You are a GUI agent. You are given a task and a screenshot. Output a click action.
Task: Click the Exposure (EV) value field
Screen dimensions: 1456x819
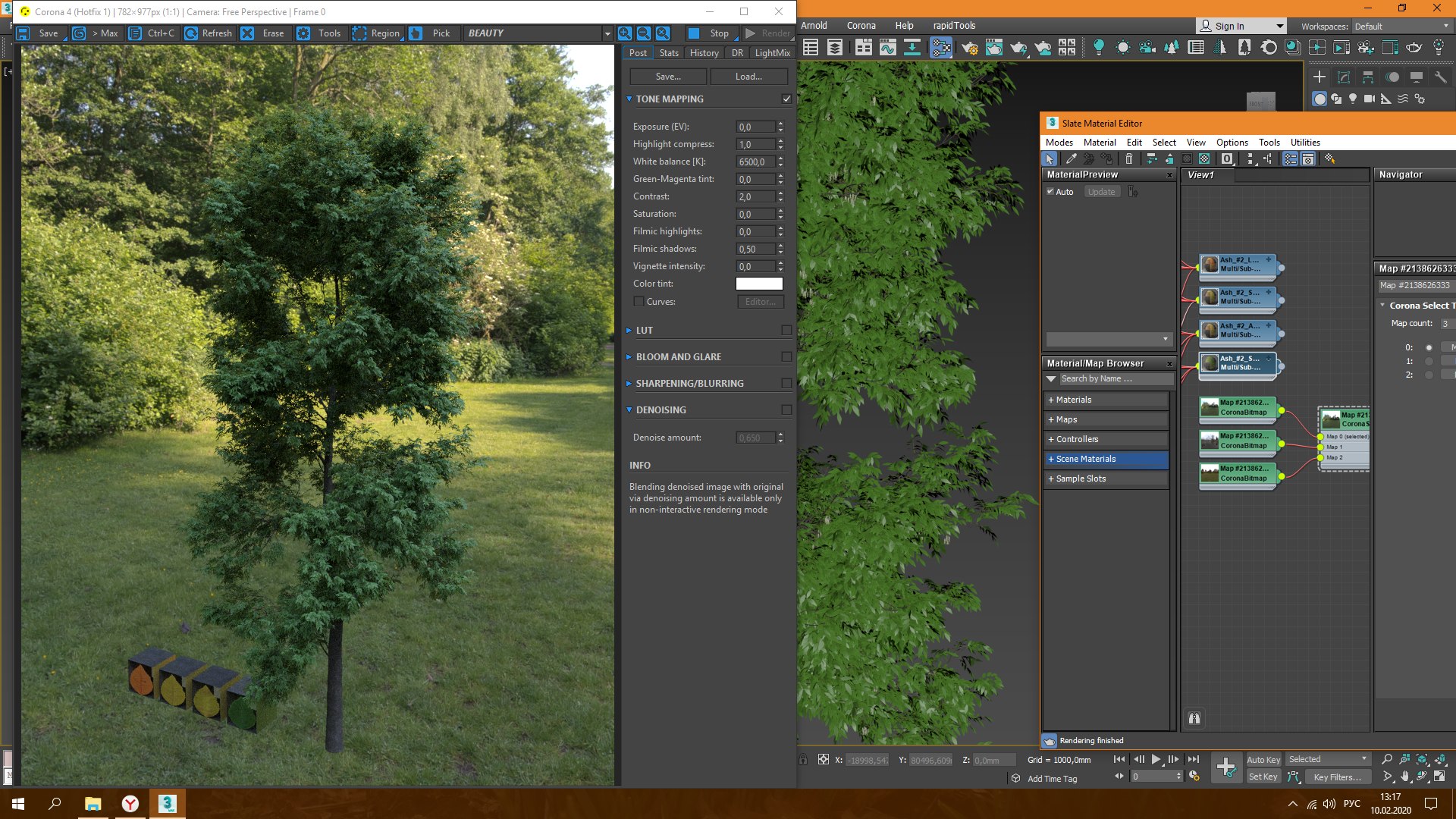755,127
